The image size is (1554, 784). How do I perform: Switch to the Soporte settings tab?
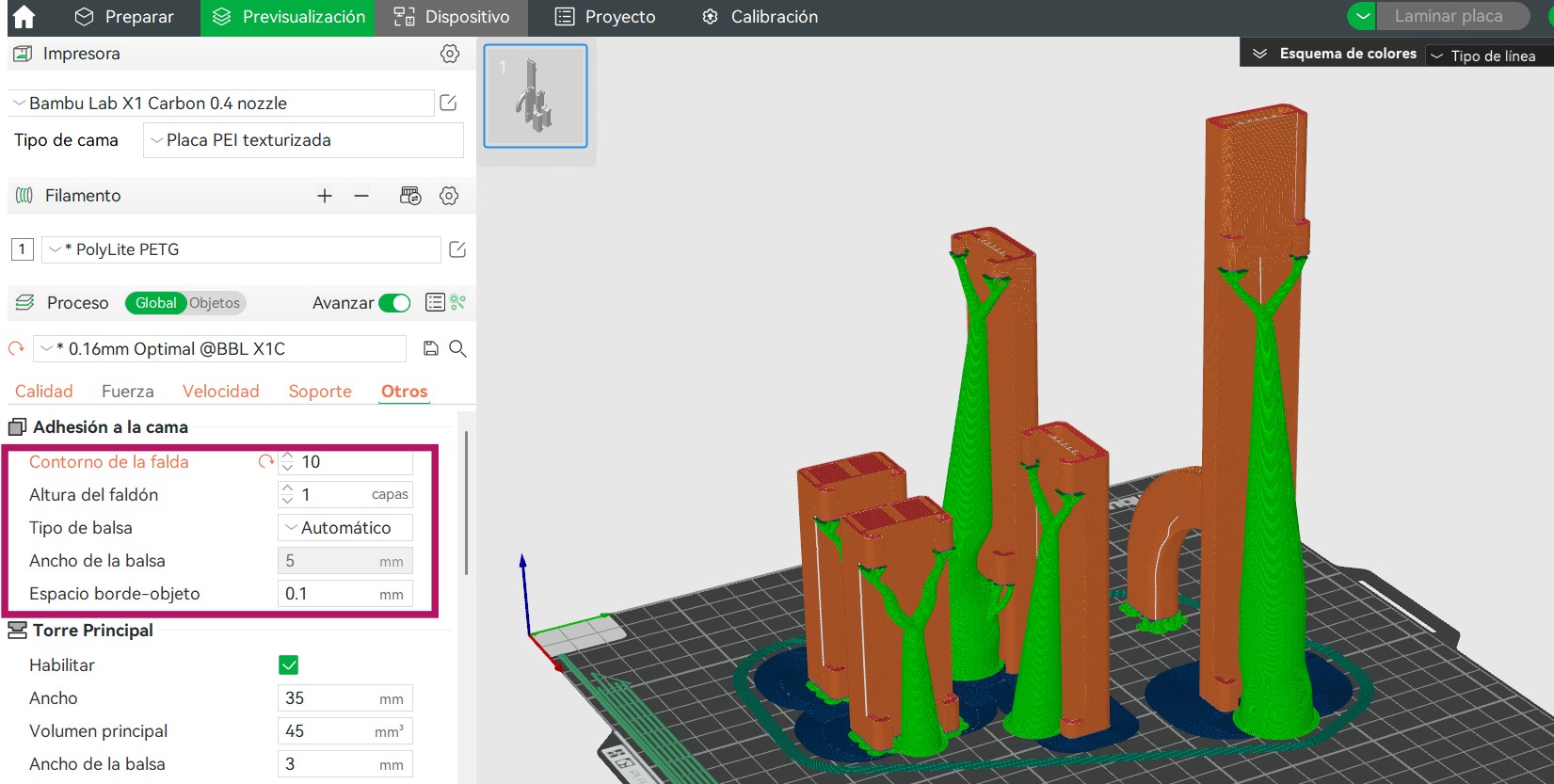point(320,392)
